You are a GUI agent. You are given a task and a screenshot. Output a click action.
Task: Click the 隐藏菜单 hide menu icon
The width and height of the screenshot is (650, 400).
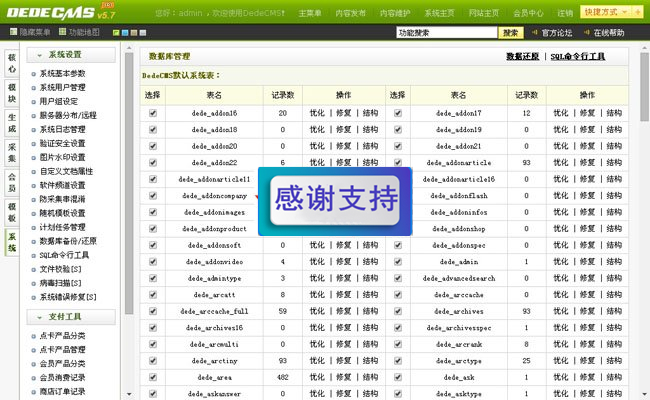(13, 32)
